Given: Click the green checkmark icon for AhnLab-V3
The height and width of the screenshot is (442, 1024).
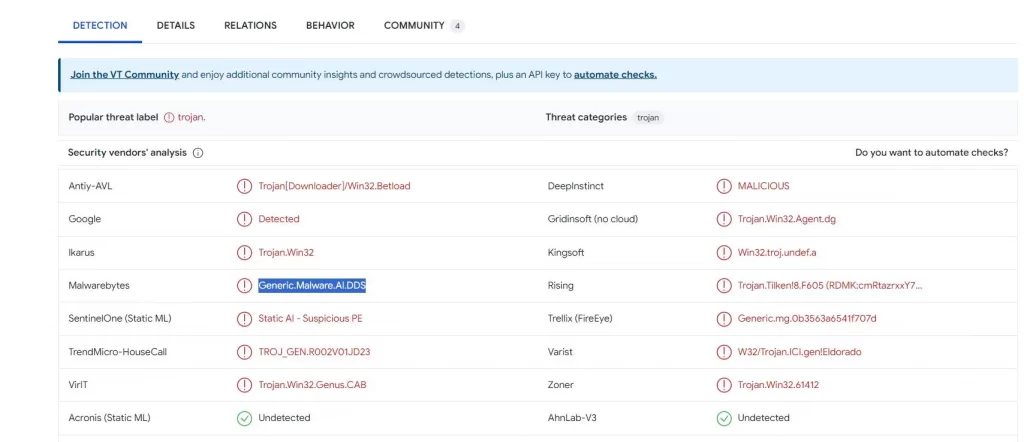Looking at the screenshot, I should [x=724, y=418].
